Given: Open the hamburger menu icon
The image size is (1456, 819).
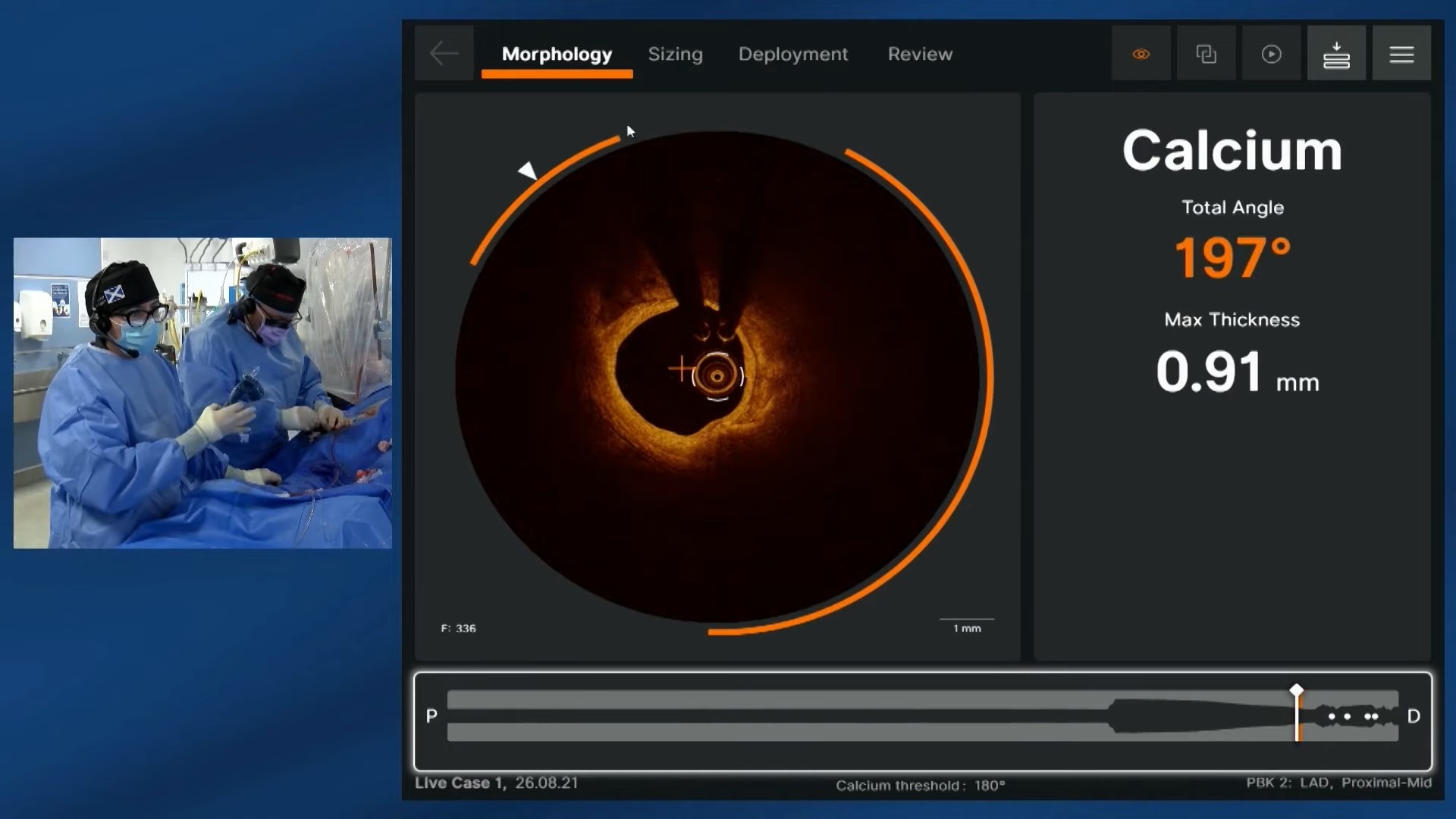Looking at the screenshot, I should pyautogui.click(x=1401, y=53).
